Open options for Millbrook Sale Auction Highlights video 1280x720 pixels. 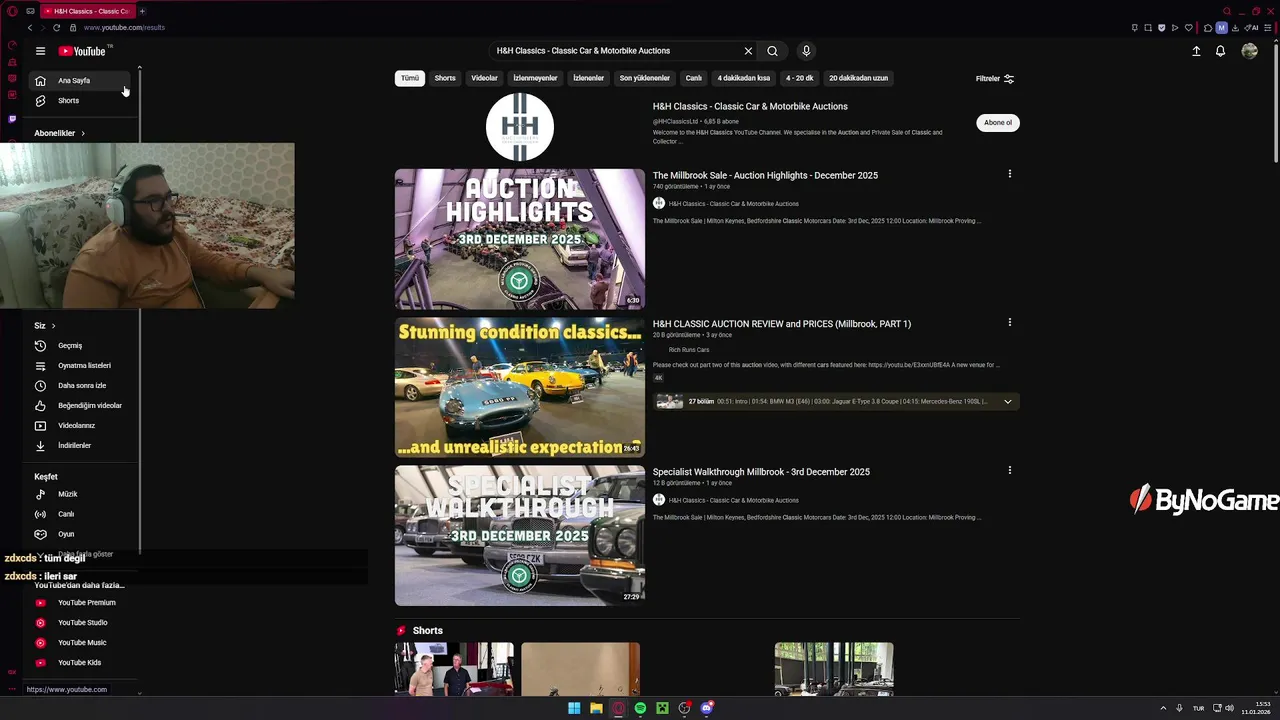[1009, 174]
